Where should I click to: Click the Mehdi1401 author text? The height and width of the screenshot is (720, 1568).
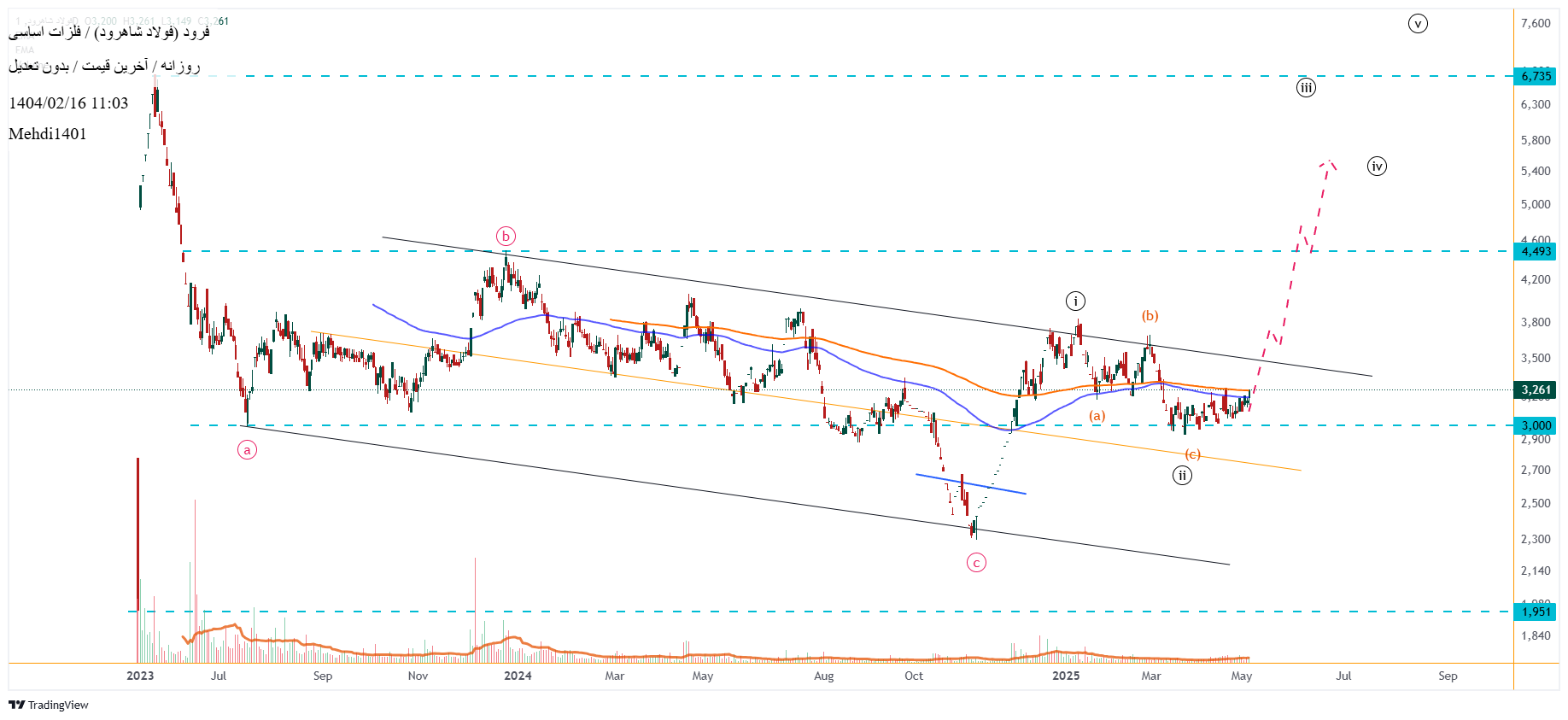pos(48,134)
